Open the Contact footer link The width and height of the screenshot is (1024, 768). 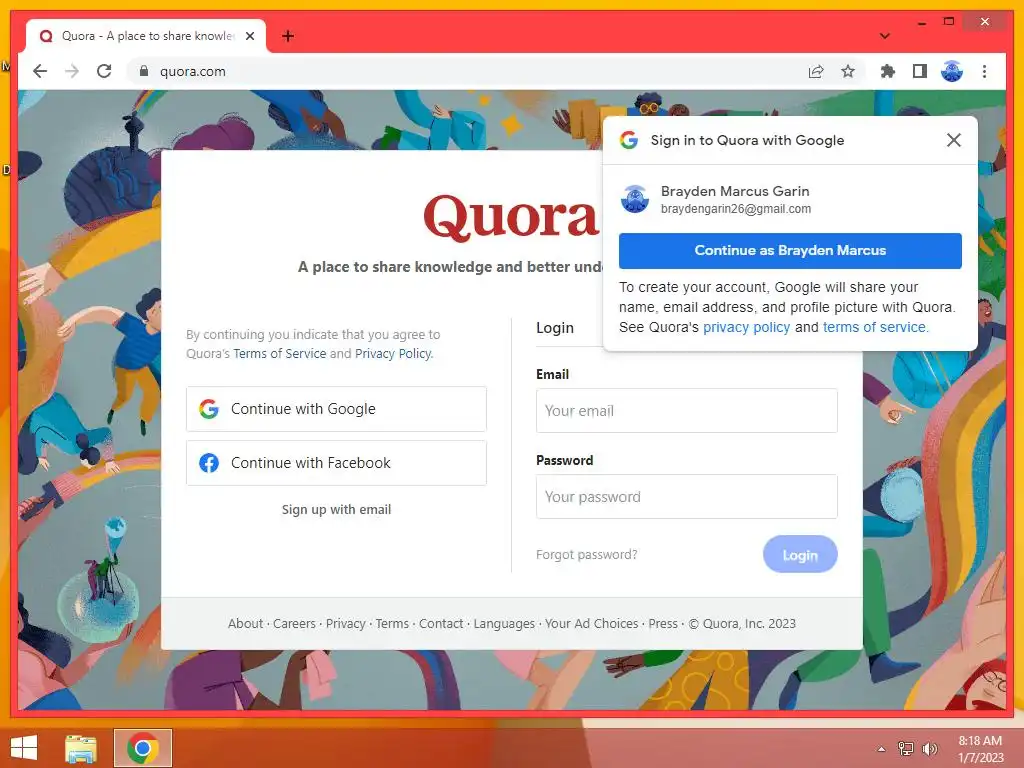click(441, 624)
